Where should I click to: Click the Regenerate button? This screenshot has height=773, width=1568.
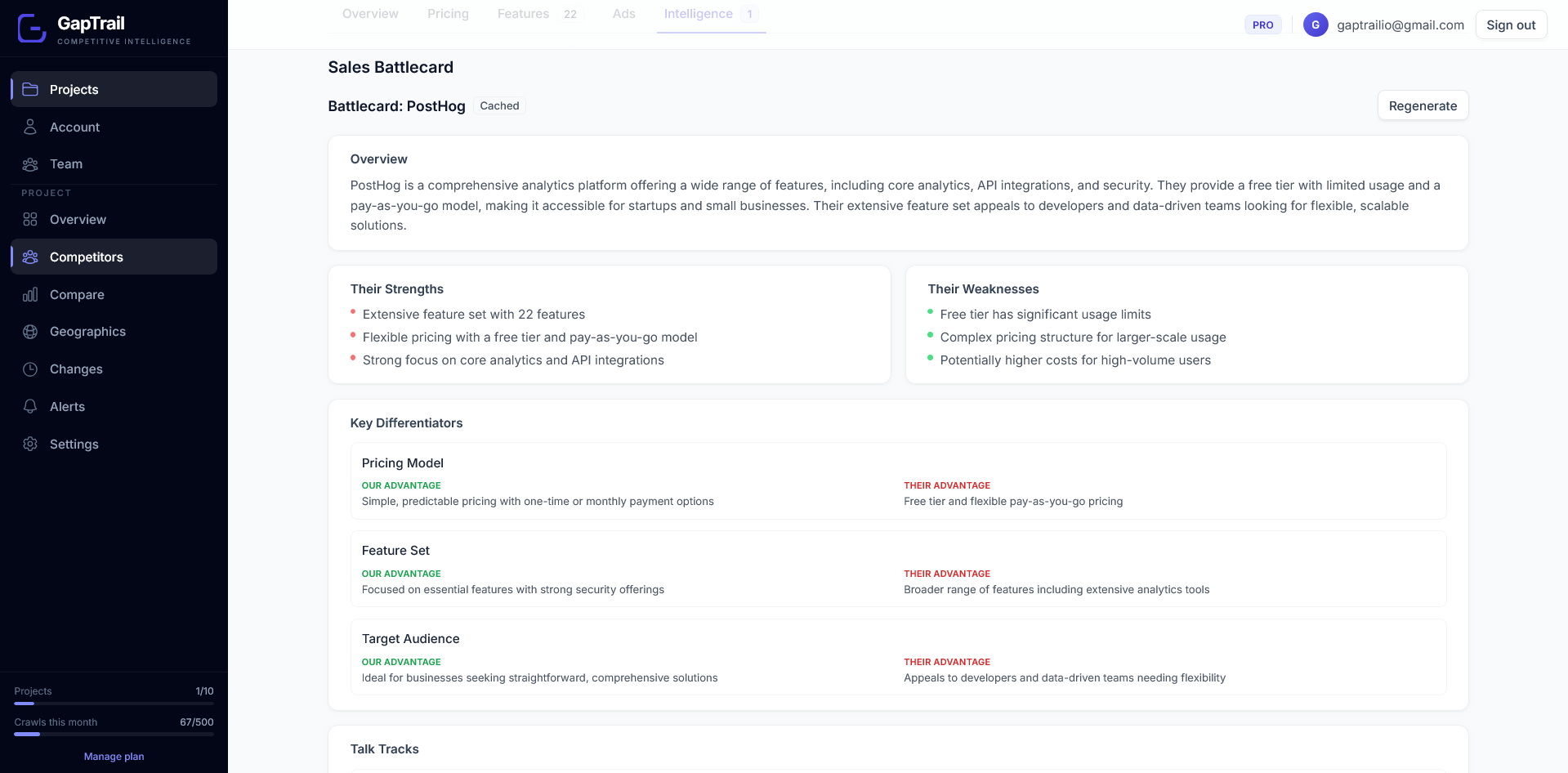[1423, 105]
